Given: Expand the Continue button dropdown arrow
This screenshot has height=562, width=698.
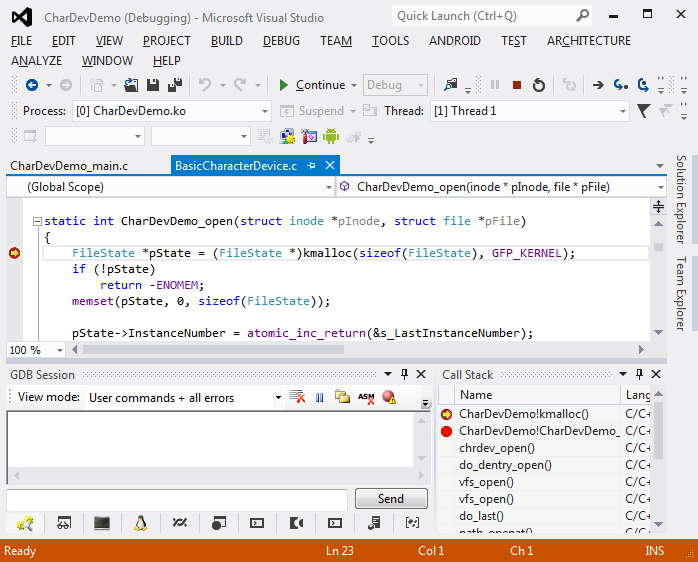Looking at the screenshot, I should pos(354,85).
